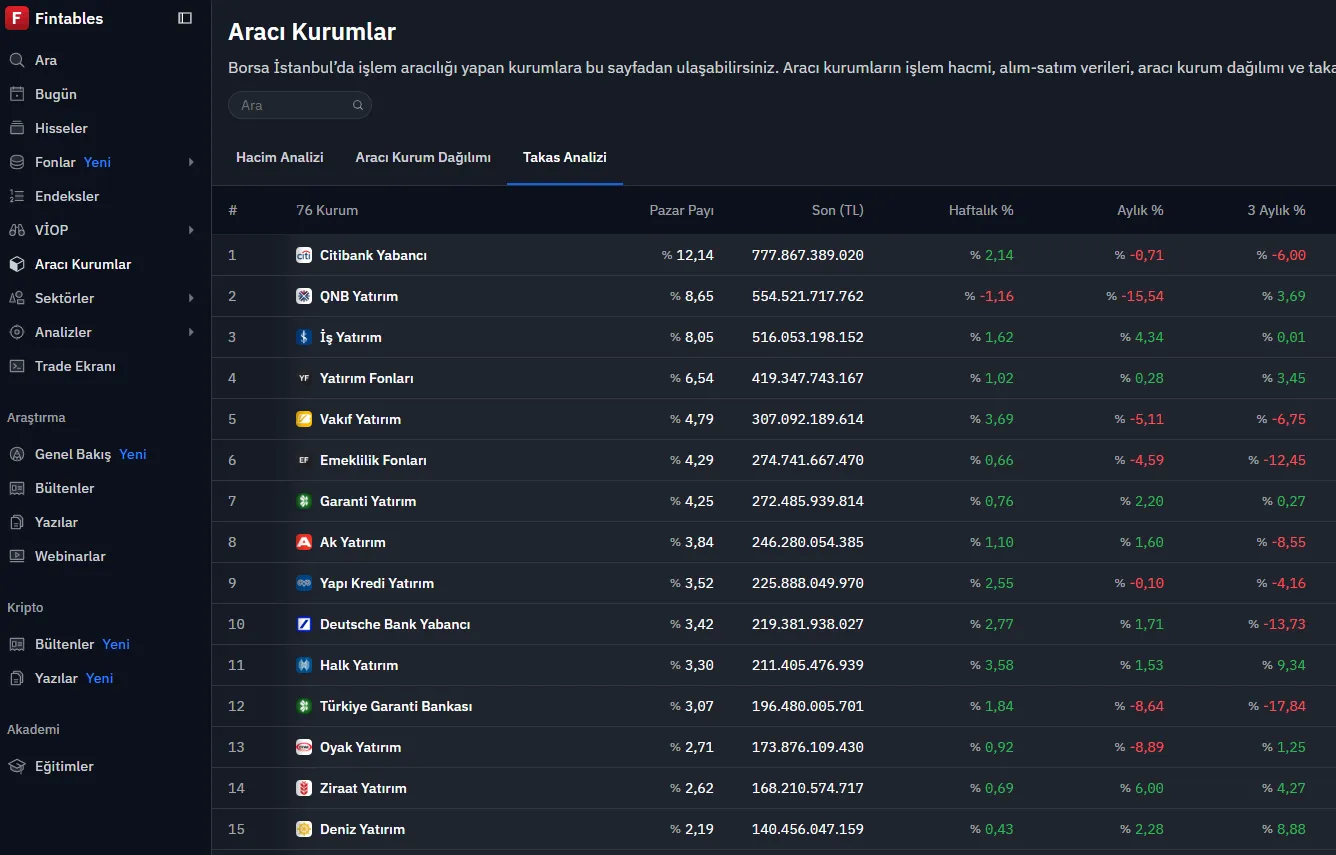Click the Vakıf Yatırım logo icon

tap(304, 419)
